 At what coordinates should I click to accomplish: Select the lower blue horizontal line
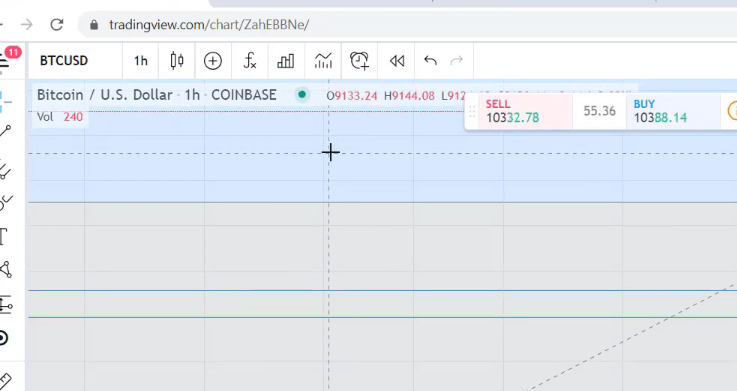(x=383, y=318)
